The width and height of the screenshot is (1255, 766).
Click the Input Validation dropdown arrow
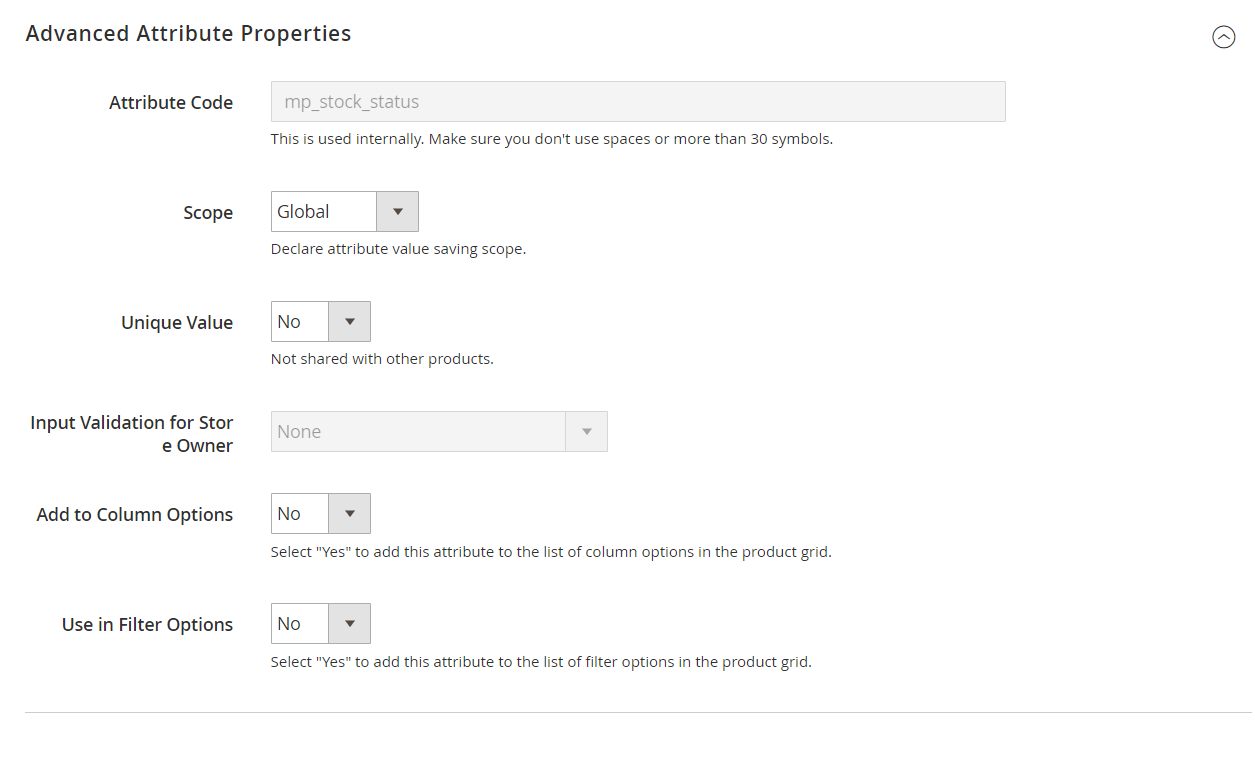pos(586,432)
